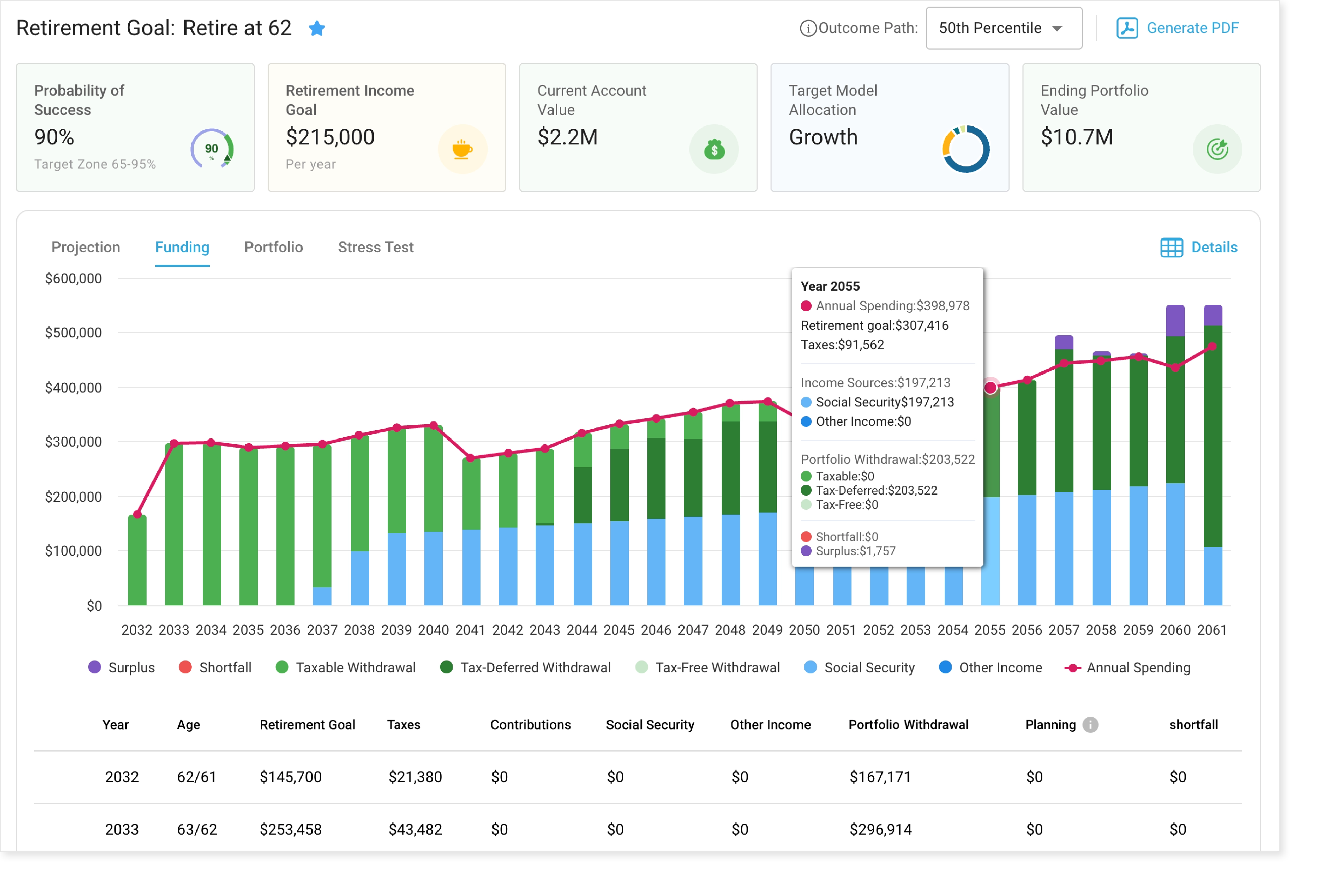Click the dropdown arrow beside 50th Percentile
This screenshot has width=1317, height=896.
pos(1057,28)
